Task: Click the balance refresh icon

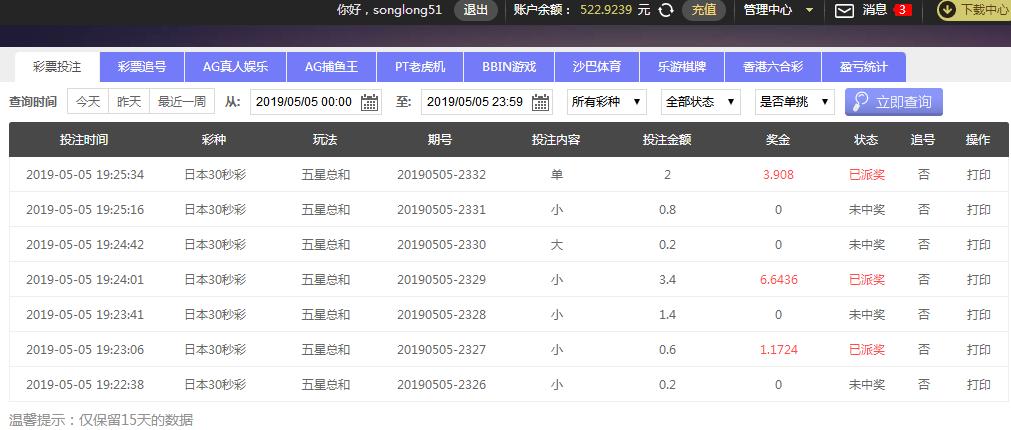Action: tap(666, 10)
